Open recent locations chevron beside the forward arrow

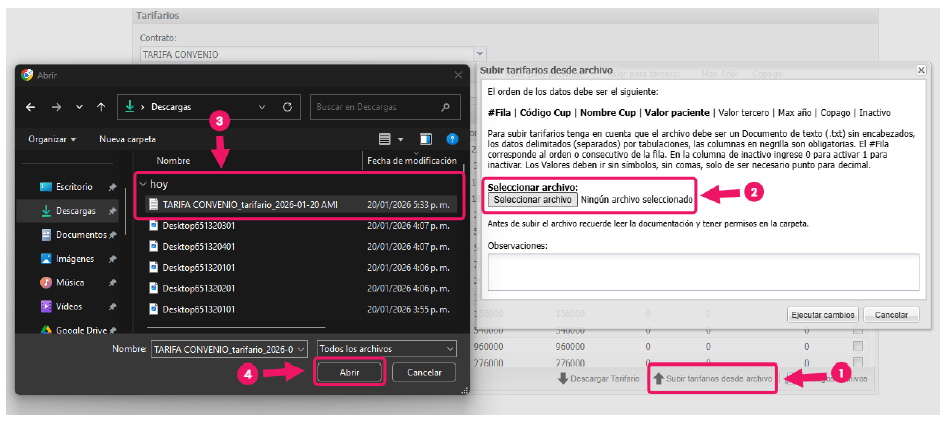click(x=79, y=107)
